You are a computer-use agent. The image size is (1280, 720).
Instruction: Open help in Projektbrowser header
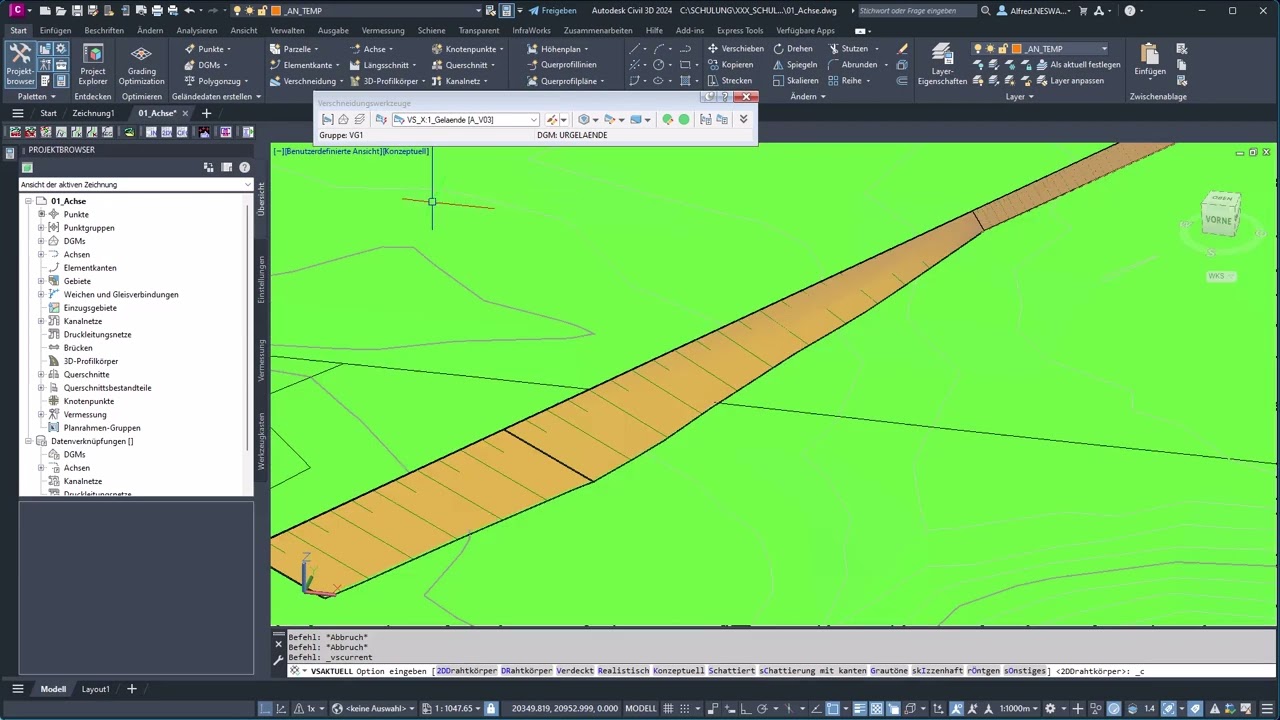click(x=244, y=167)
